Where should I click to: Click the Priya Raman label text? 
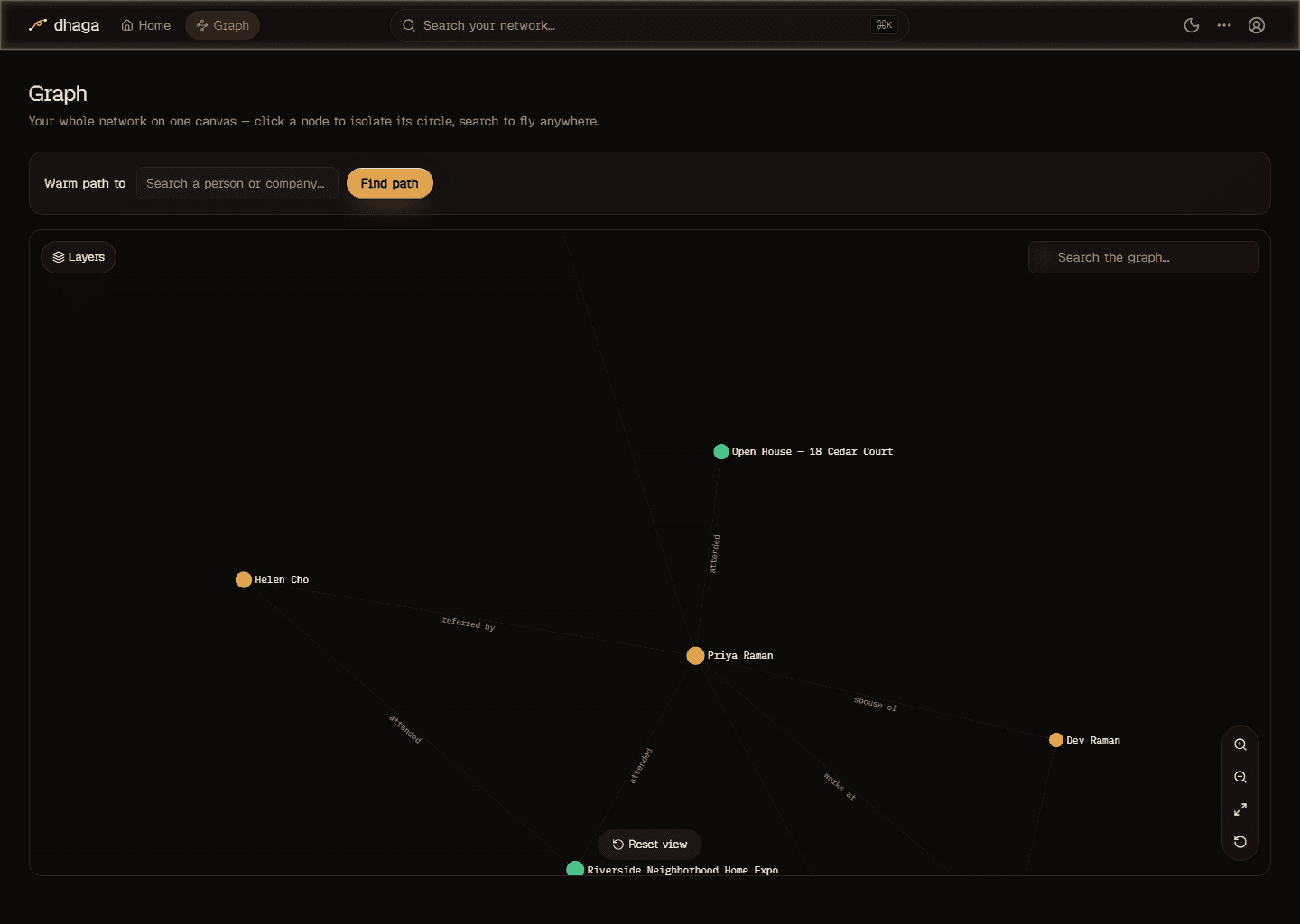pos(740,656)
